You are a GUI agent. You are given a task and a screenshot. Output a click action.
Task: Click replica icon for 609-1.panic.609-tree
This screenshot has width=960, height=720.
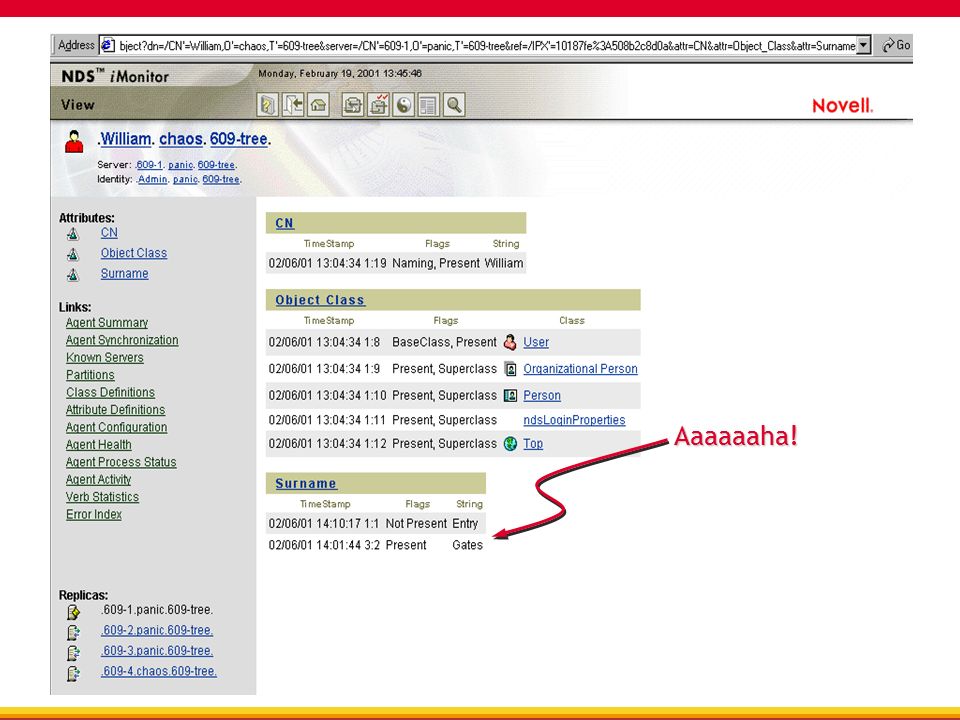tap(73, 612)
